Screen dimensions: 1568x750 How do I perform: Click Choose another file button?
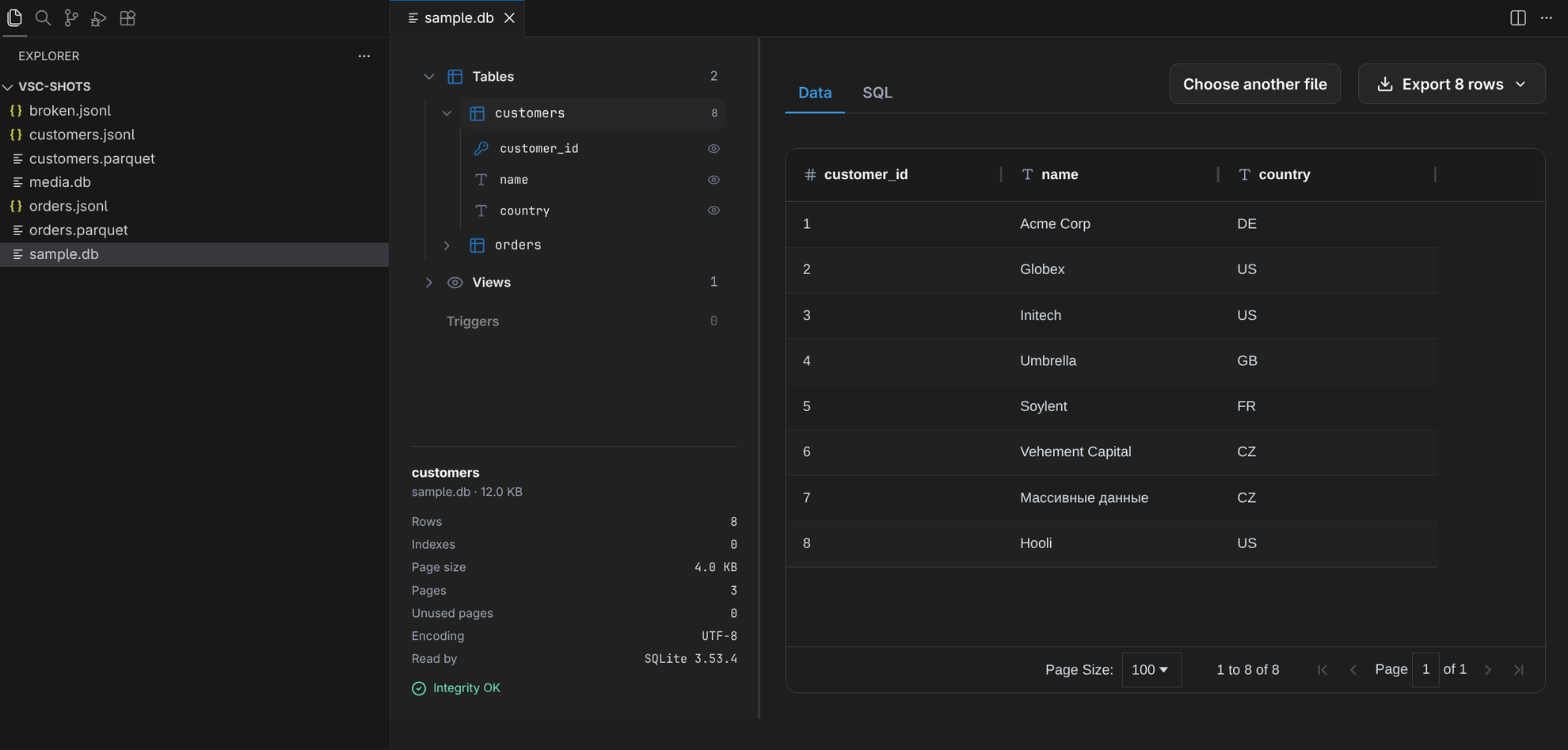[x=1254, y=84]
